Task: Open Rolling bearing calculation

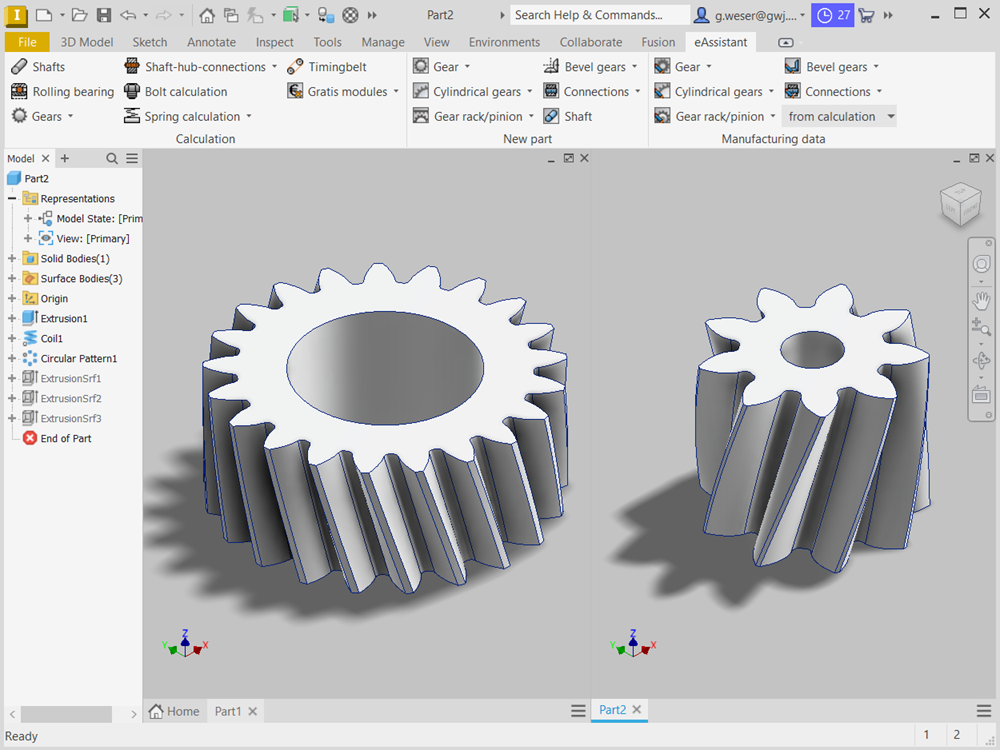Action: [62, 92]
